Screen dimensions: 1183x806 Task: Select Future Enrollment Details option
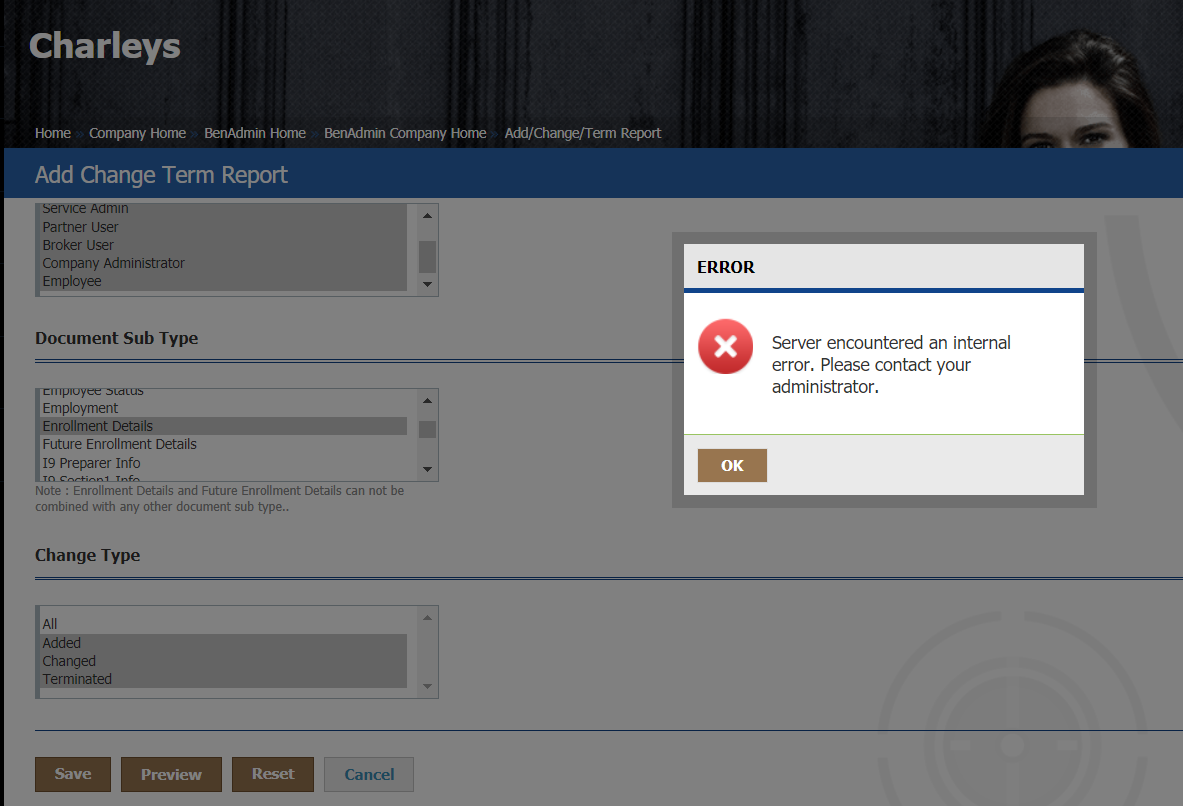coord(120,444)
